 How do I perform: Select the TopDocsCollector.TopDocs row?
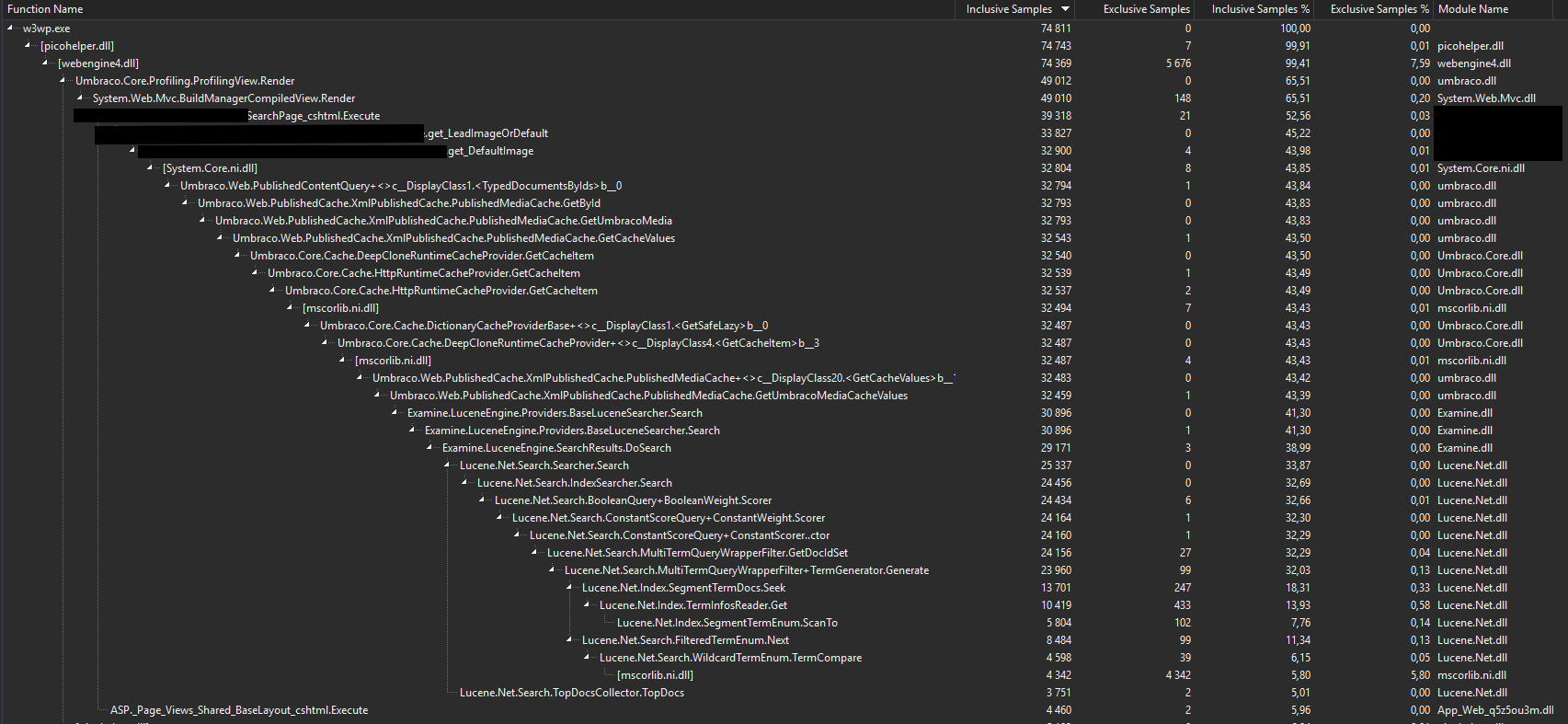[784, 693]
